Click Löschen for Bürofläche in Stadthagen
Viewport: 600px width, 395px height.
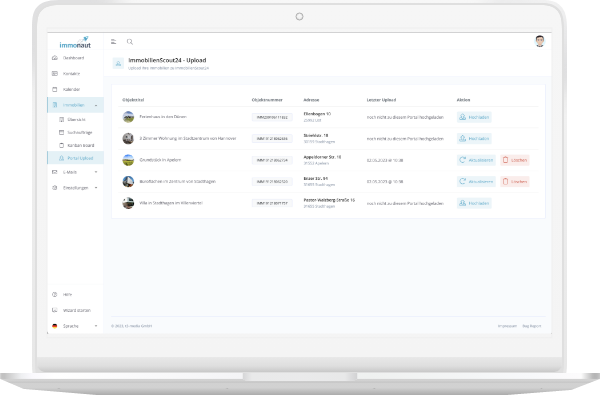515,181
